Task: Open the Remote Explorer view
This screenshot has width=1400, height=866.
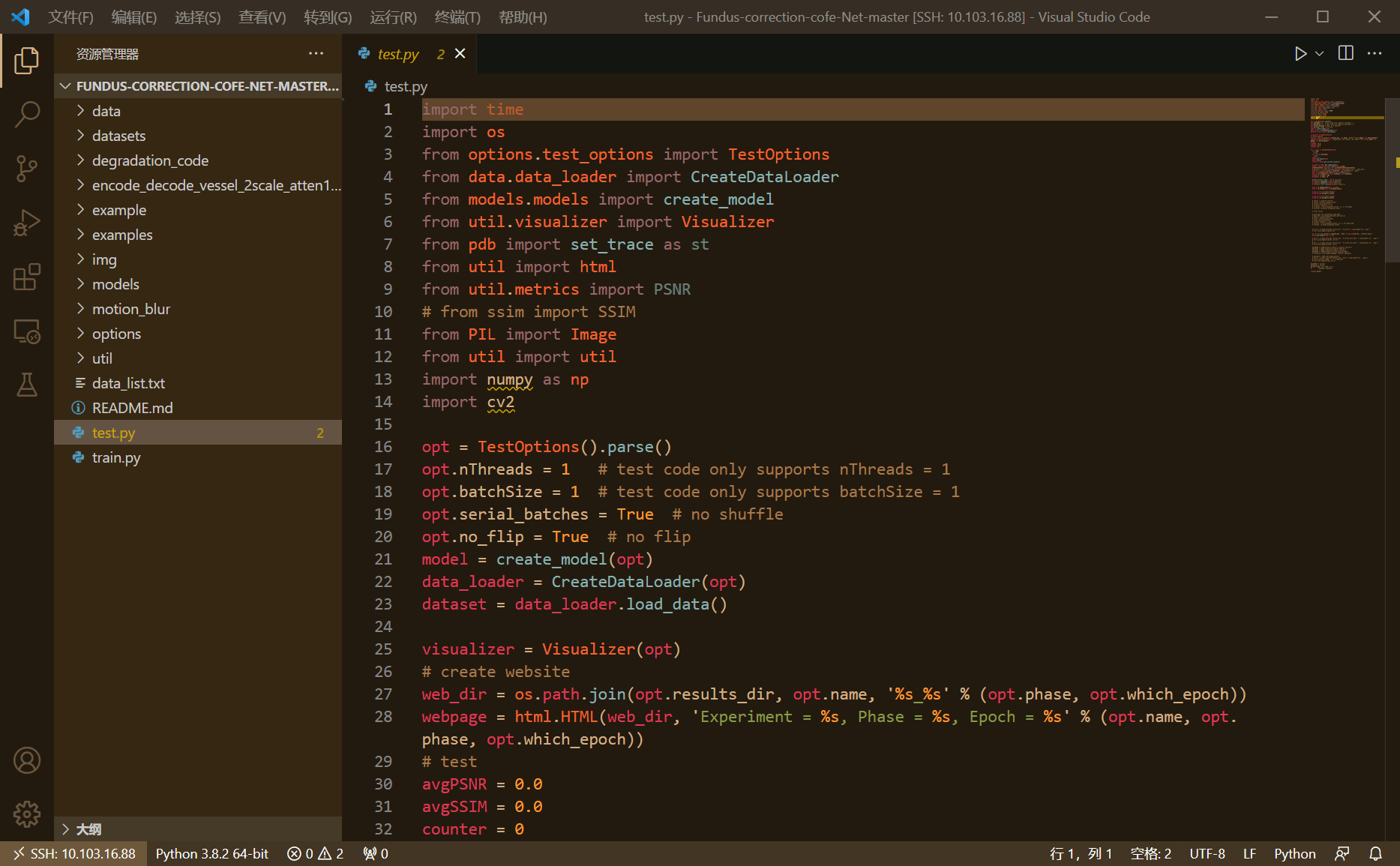Action: [27, 331]
